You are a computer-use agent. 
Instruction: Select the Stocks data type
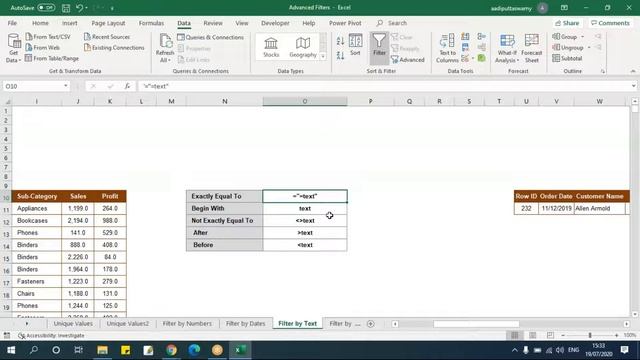point(271,47)
